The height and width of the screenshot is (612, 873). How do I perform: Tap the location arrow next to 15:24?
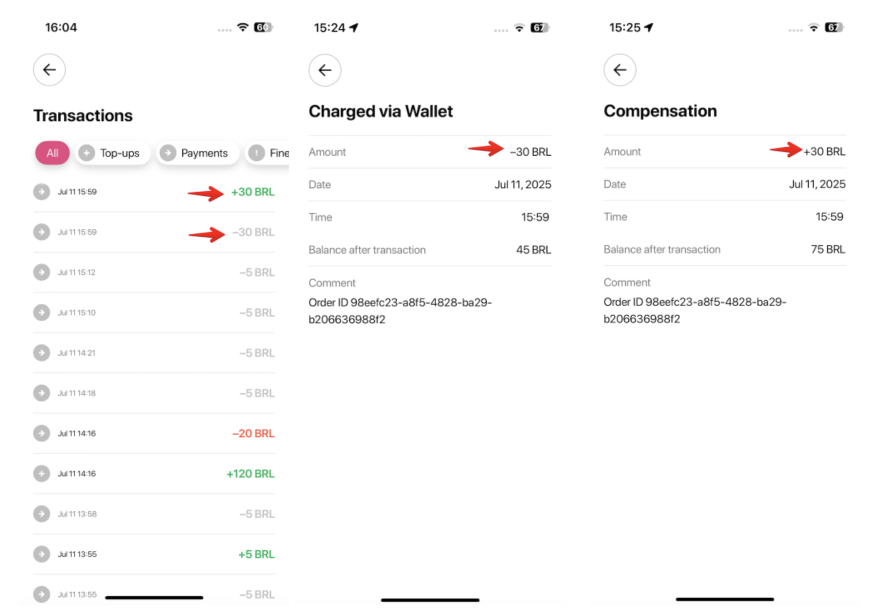coord(354,28)
